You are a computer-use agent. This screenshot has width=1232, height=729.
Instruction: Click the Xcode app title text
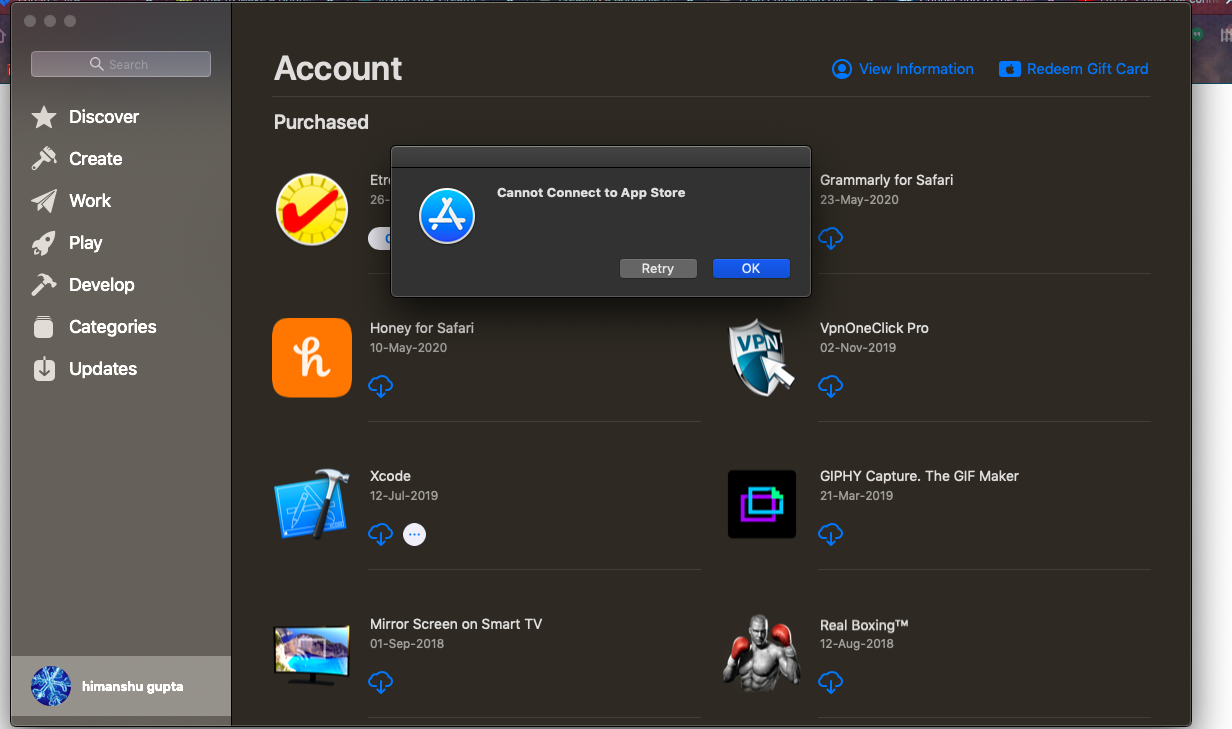tap(390, 476)
